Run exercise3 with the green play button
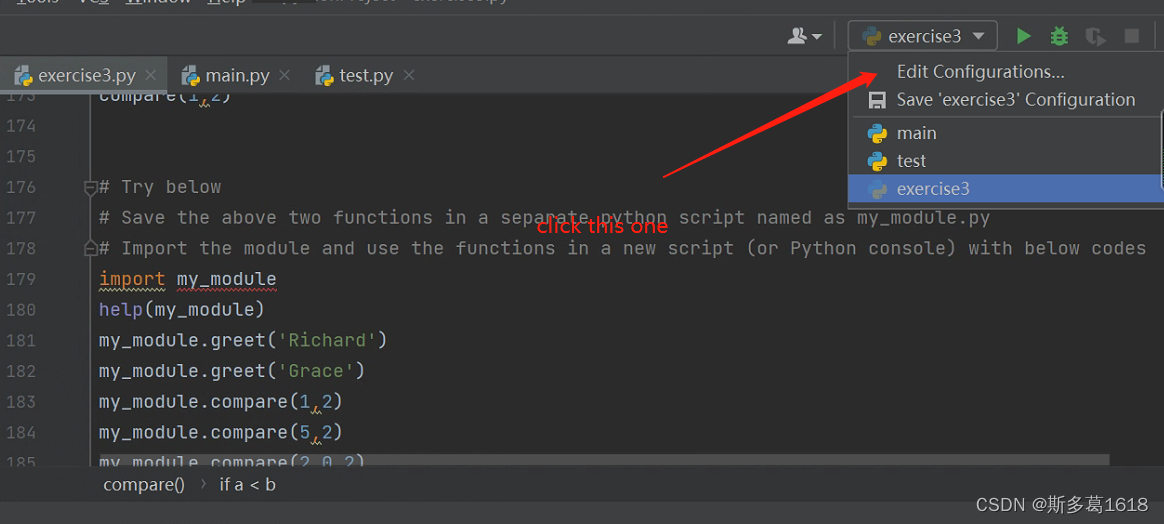 tap(1024, 36)
